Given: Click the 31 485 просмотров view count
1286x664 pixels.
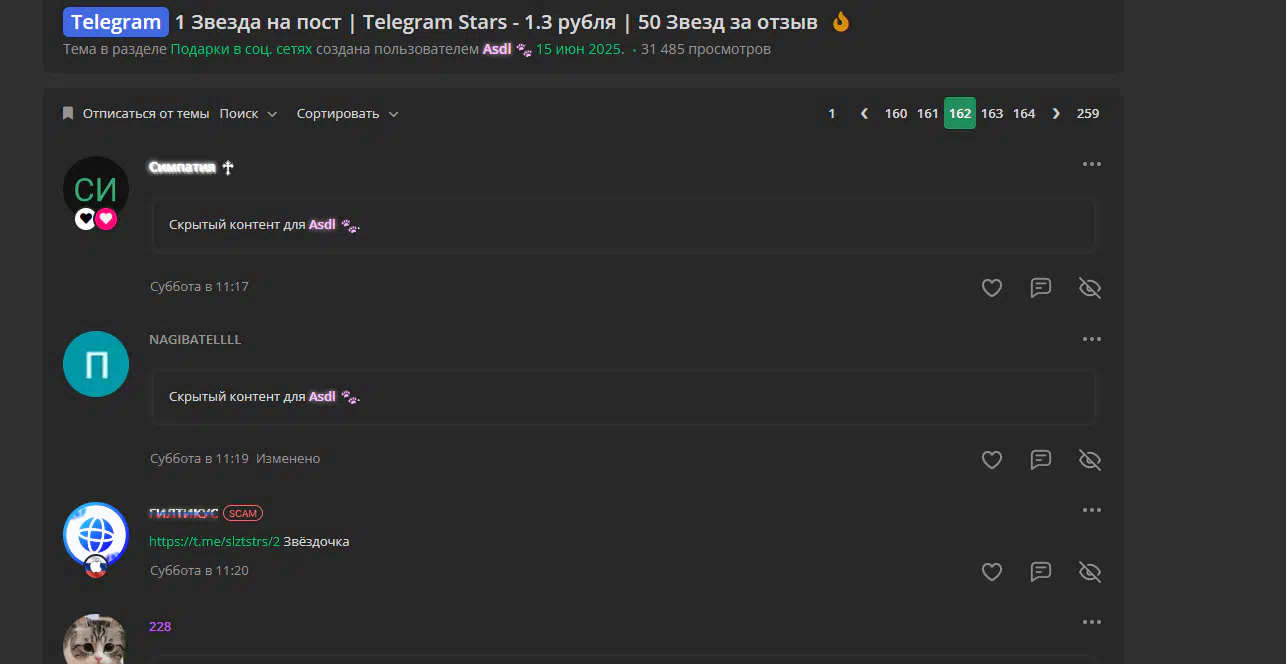Looking at the screenshot, I should 706,49.
